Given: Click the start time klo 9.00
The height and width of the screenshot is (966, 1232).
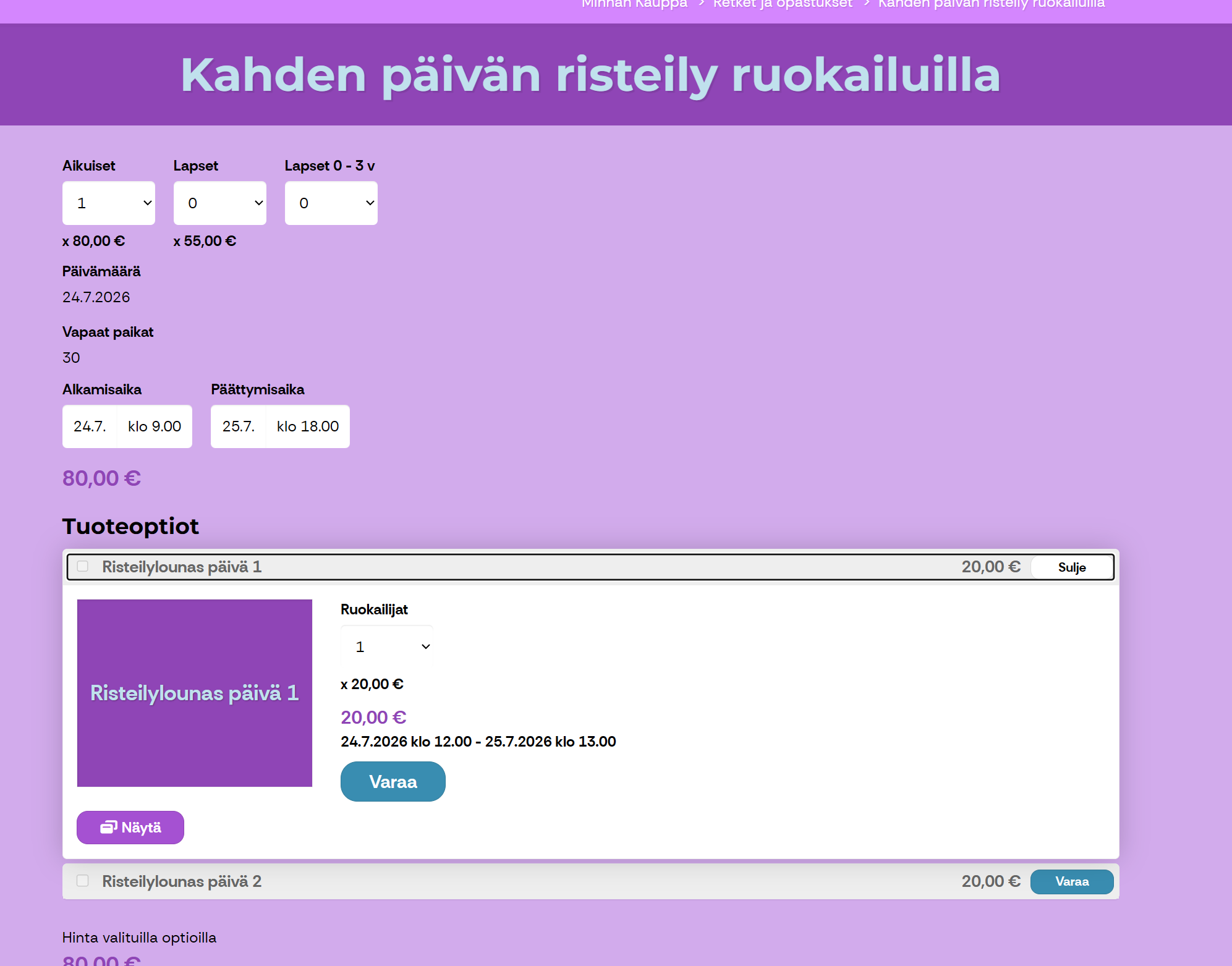Looking at the screenshot, I should (155, 426).
